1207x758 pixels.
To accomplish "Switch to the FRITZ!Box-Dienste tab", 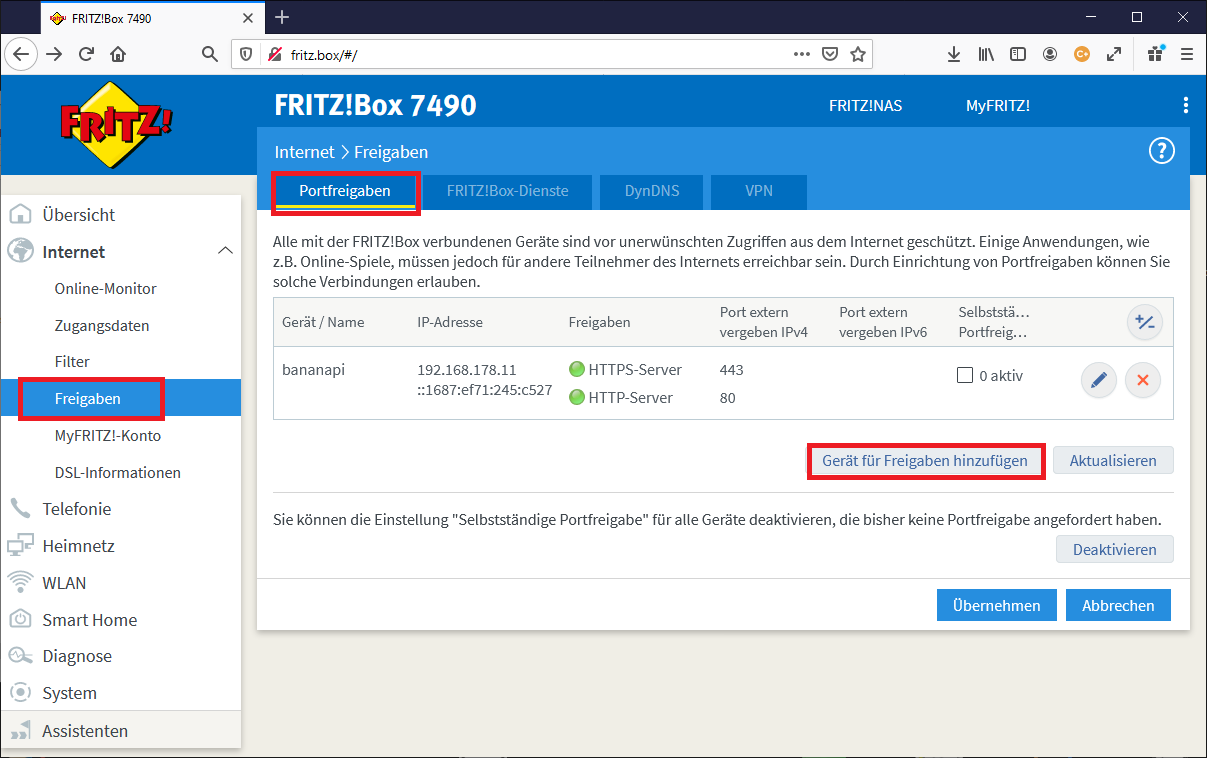I will pyautogui.click(x=507, y=191).
